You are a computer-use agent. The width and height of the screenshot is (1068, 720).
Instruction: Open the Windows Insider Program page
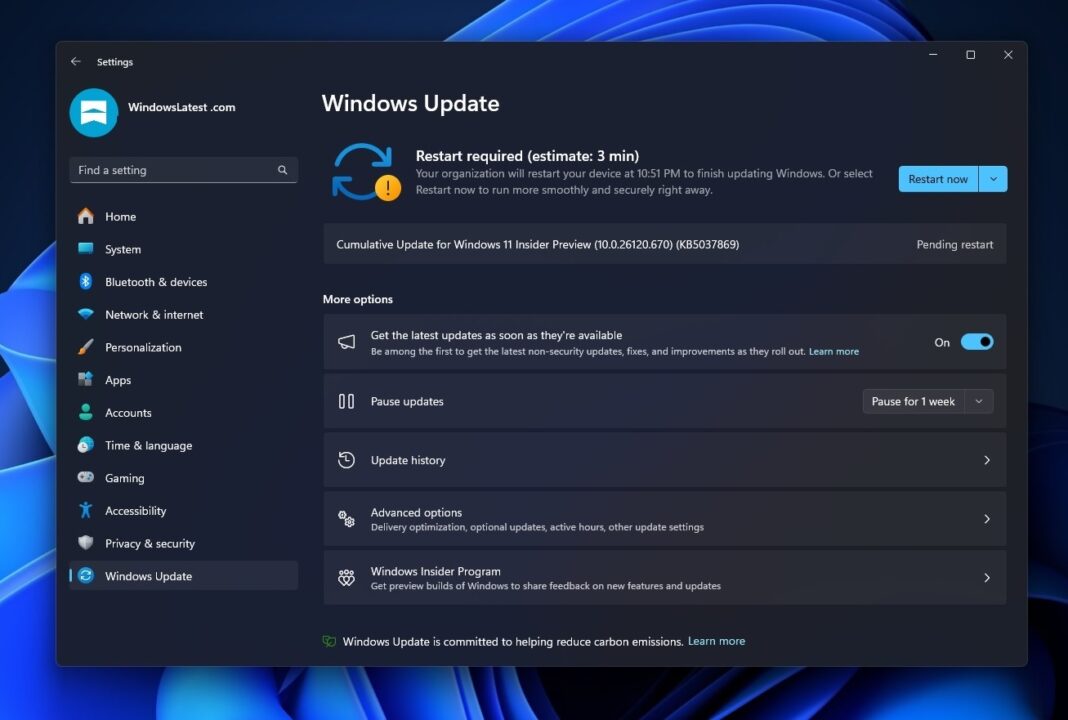(664, 577)
